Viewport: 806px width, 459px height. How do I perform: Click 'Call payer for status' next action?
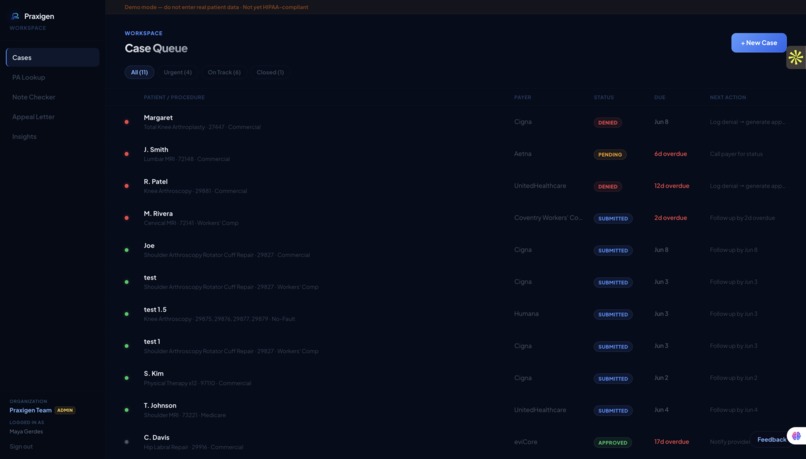coord(736,154)
